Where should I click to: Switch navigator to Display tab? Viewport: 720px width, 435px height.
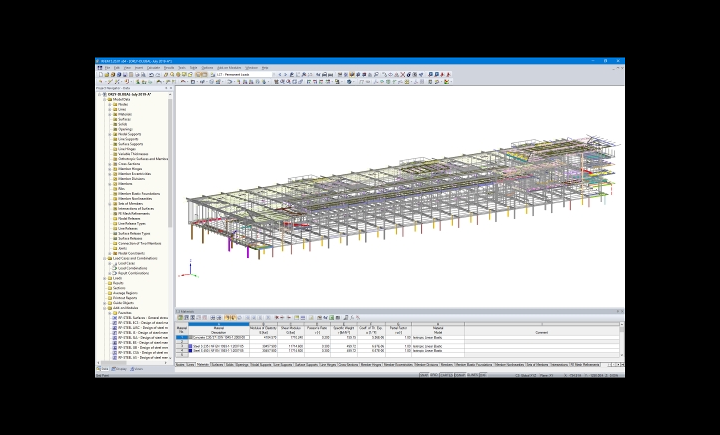coord(119,369)
